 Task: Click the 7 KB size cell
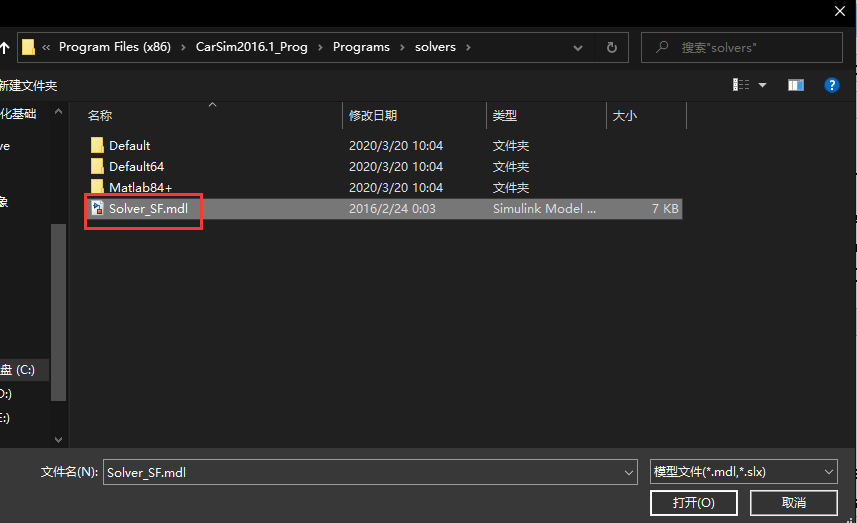point(665,208)
